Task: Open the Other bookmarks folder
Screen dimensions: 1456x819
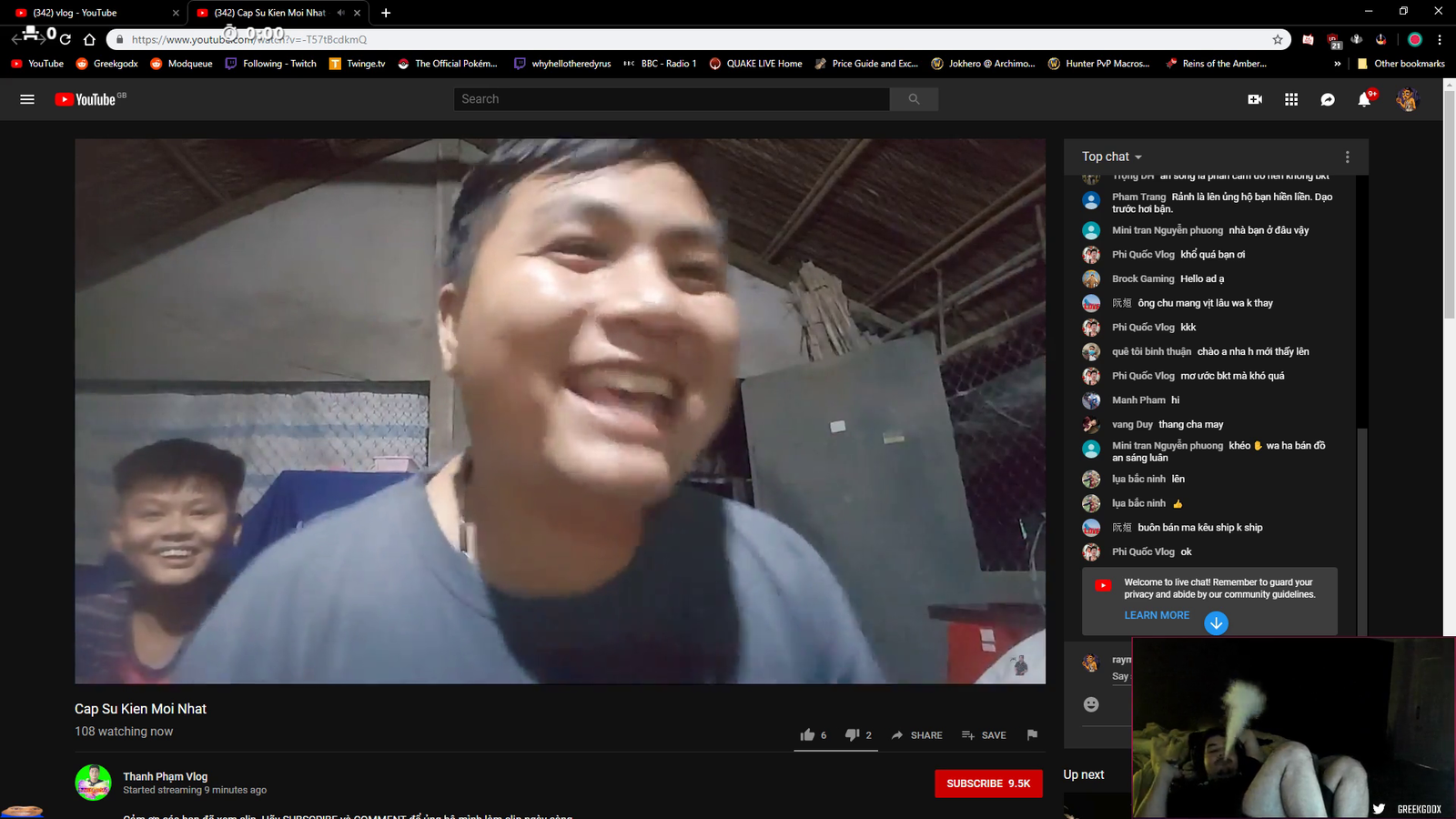Action: (1400, 64)
